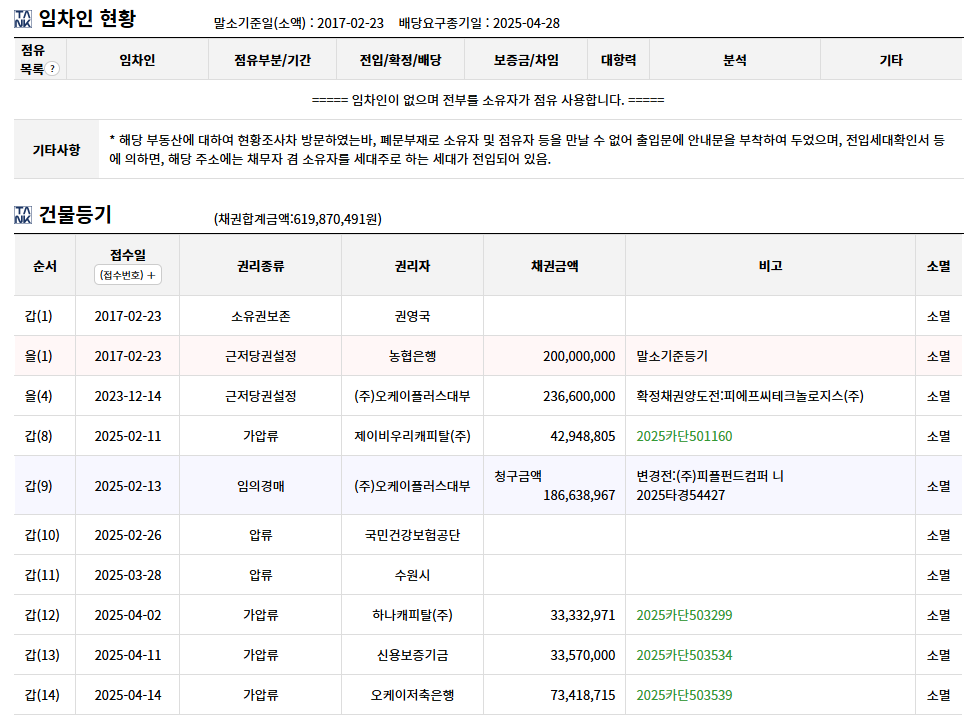Click the 채권금액 column header
Screen dimensions: 976x724
(554, 266)
